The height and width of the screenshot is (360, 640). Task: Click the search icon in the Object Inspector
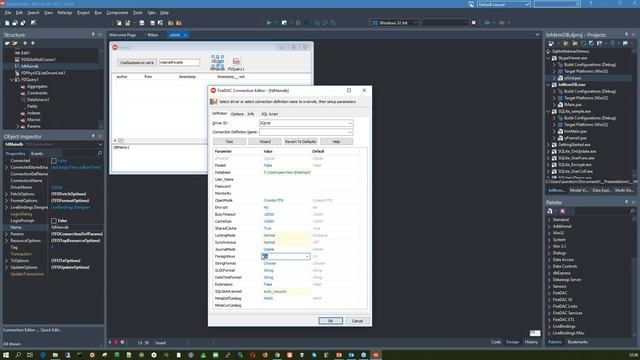click(x=100, y=153)
